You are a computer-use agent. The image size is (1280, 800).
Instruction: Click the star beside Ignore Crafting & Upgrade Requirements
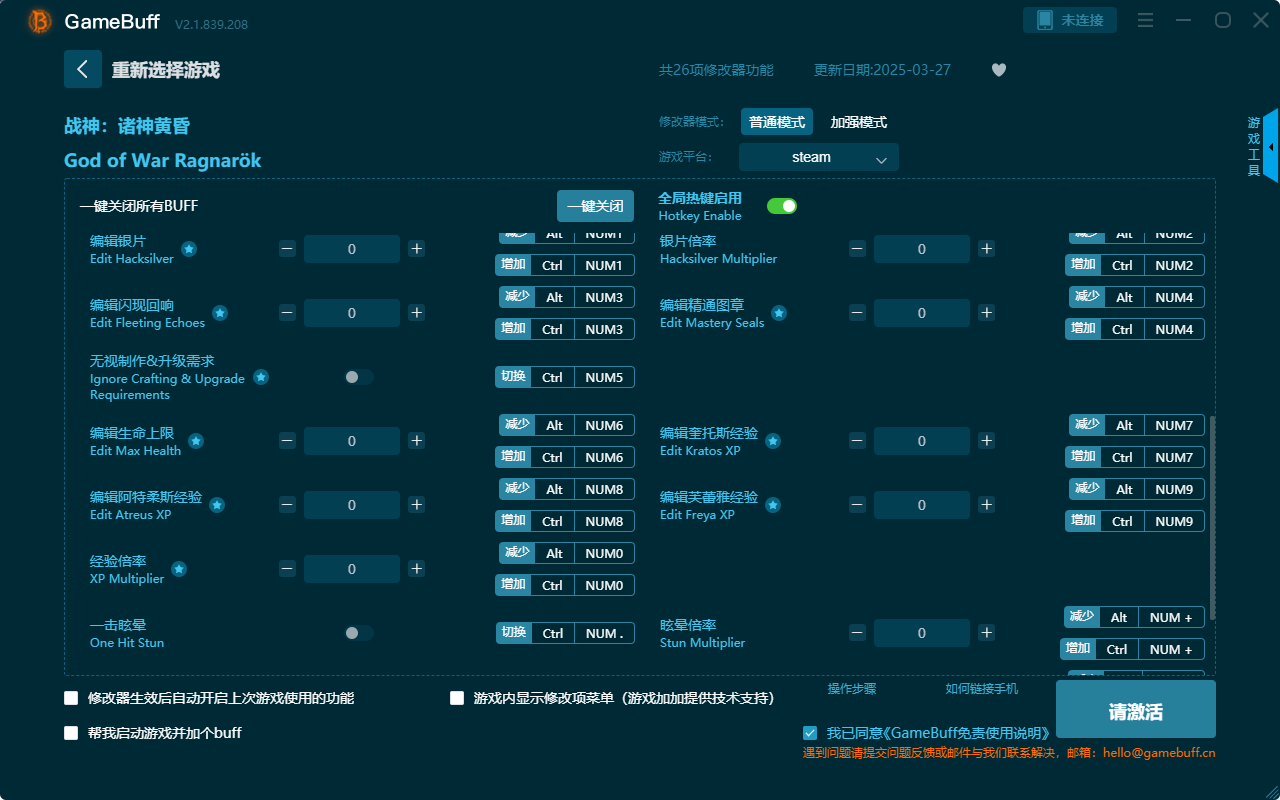(x=261, y=377)
